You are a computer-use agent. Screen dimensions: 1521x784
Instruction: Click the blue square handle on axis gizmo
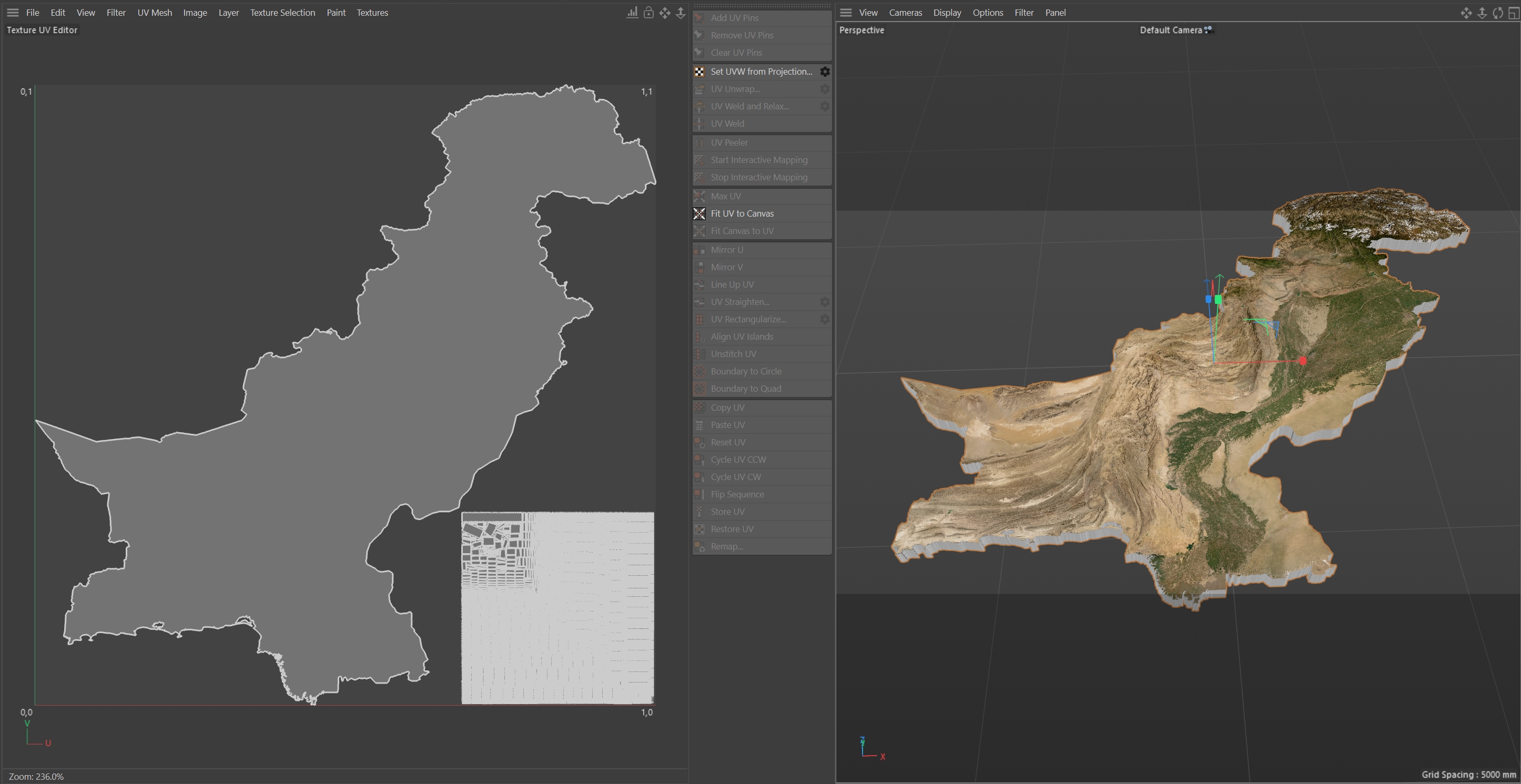pyautogui.click(x=1208, y=300)
